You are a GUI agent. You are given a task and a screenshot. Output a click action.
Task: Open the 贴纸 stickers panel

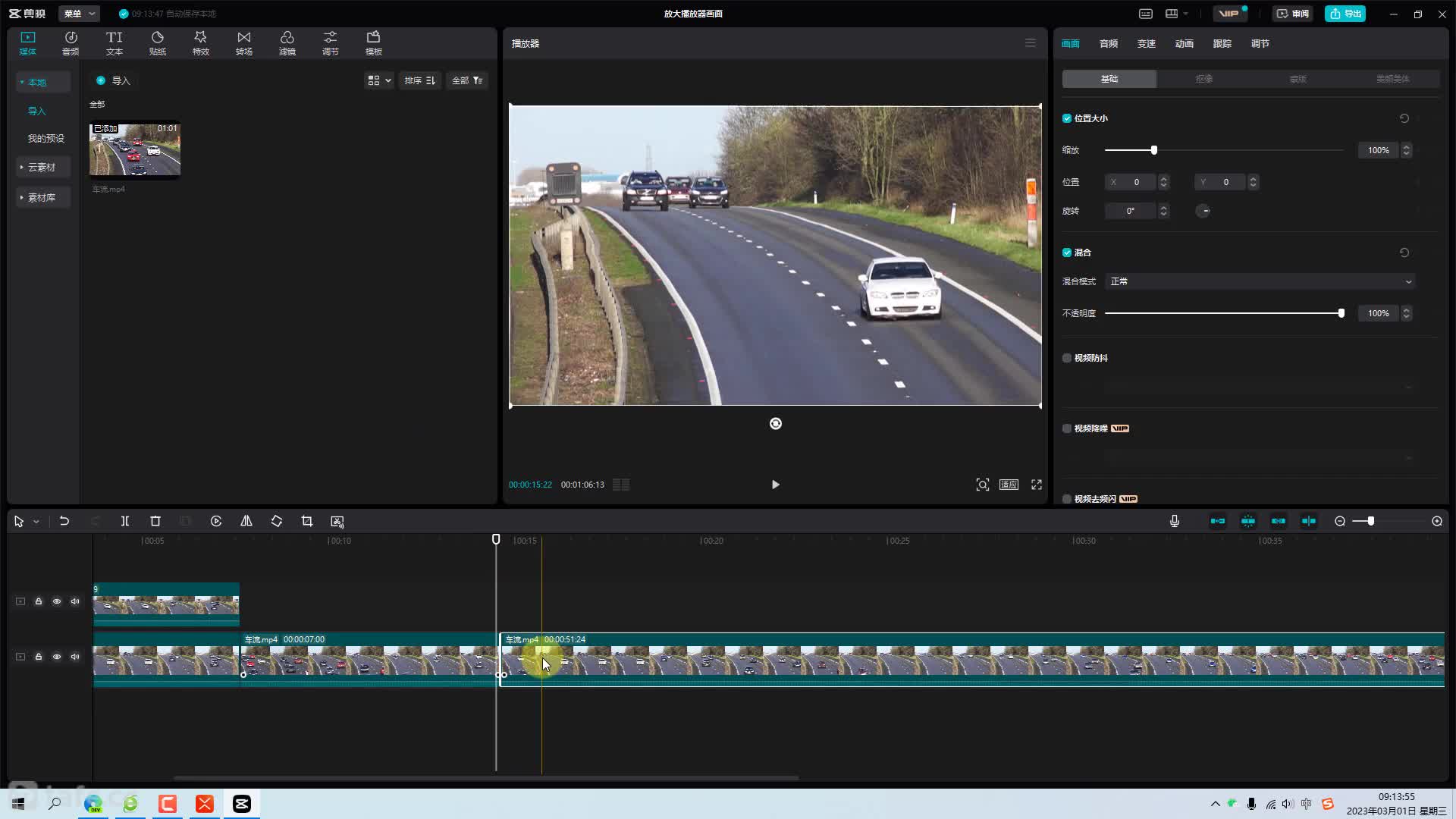pos(158,43)
